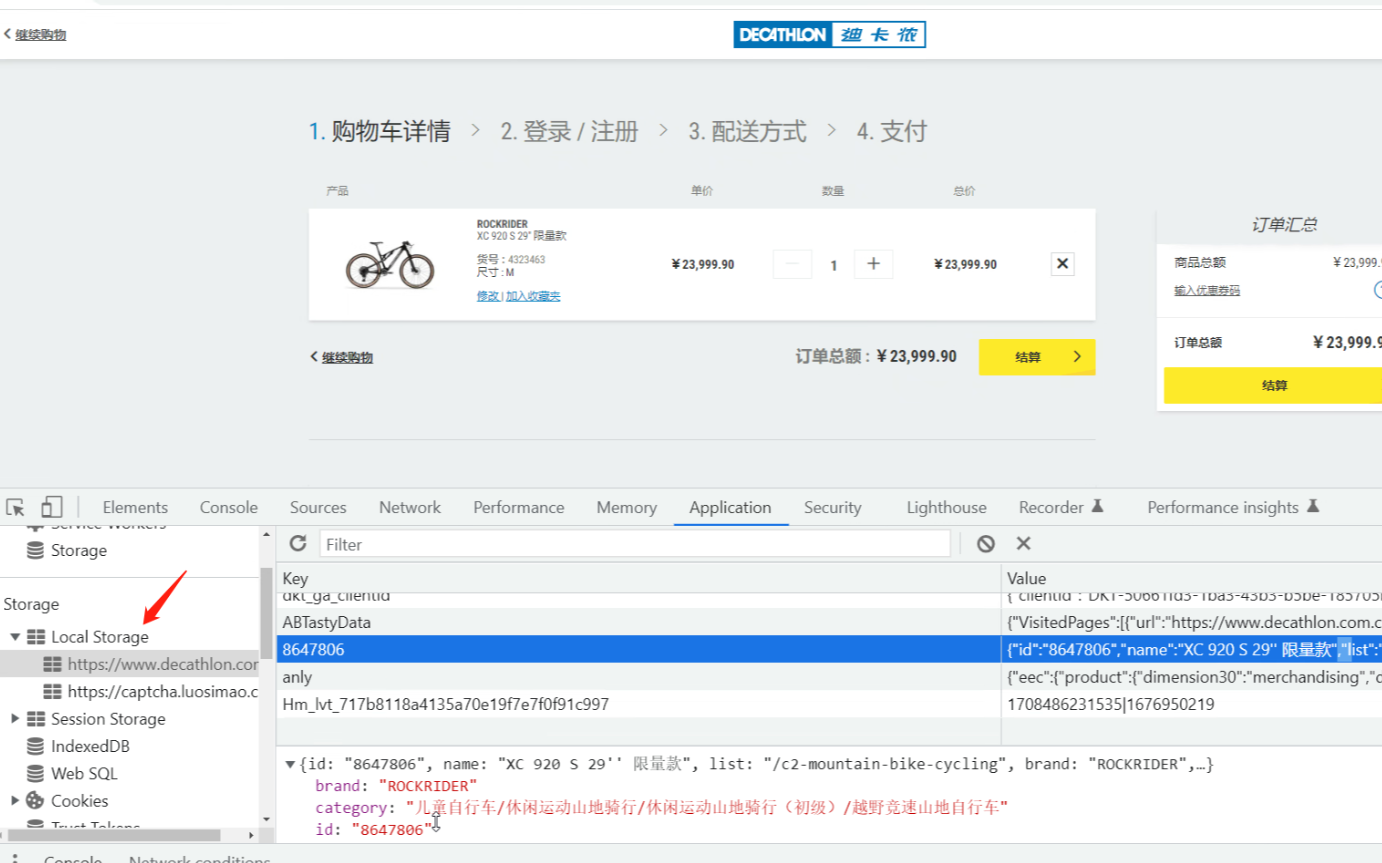Viewport: 1382px width, 863px height.
Task: Open the Security tab
Action: tap(832, 507)
